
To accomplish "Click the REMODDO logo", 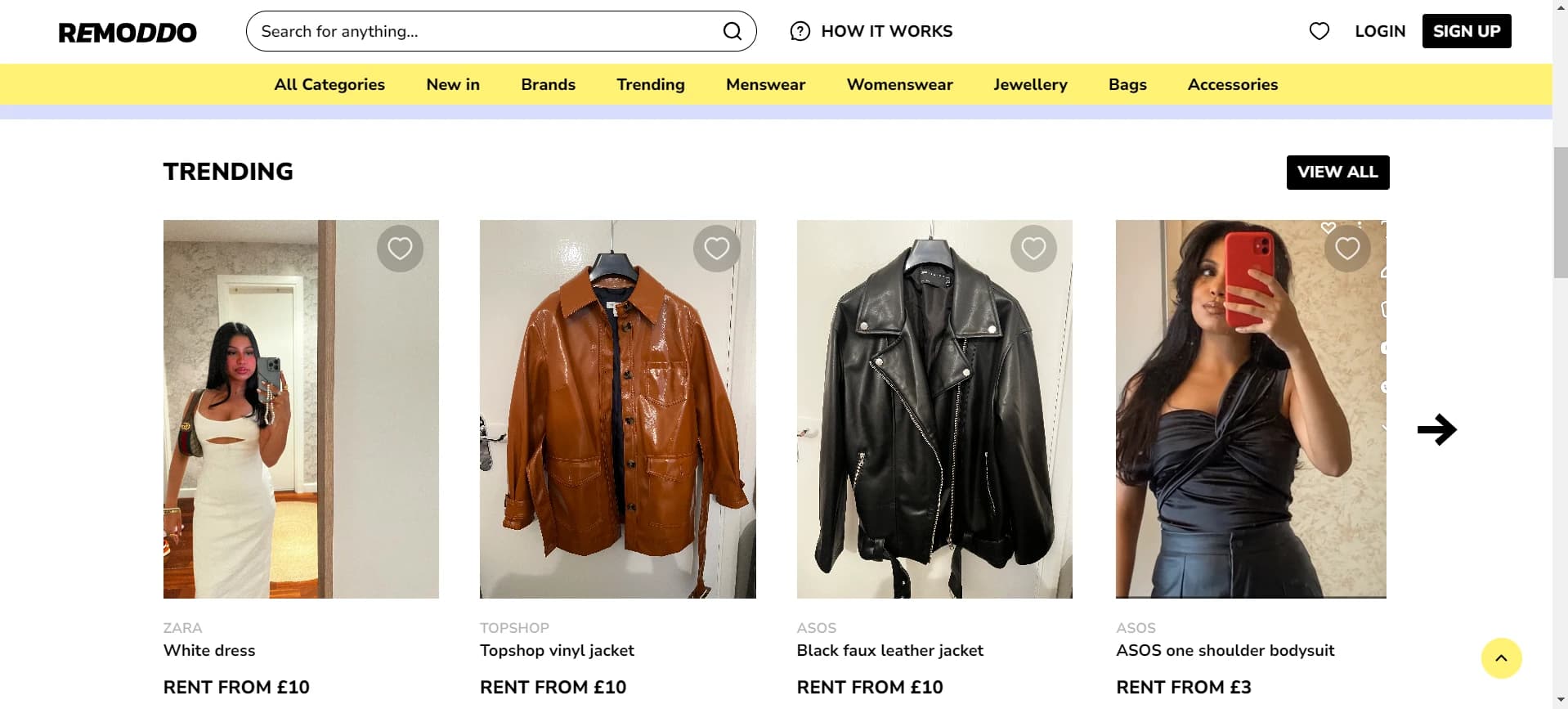I will click(x=128, y=33).
